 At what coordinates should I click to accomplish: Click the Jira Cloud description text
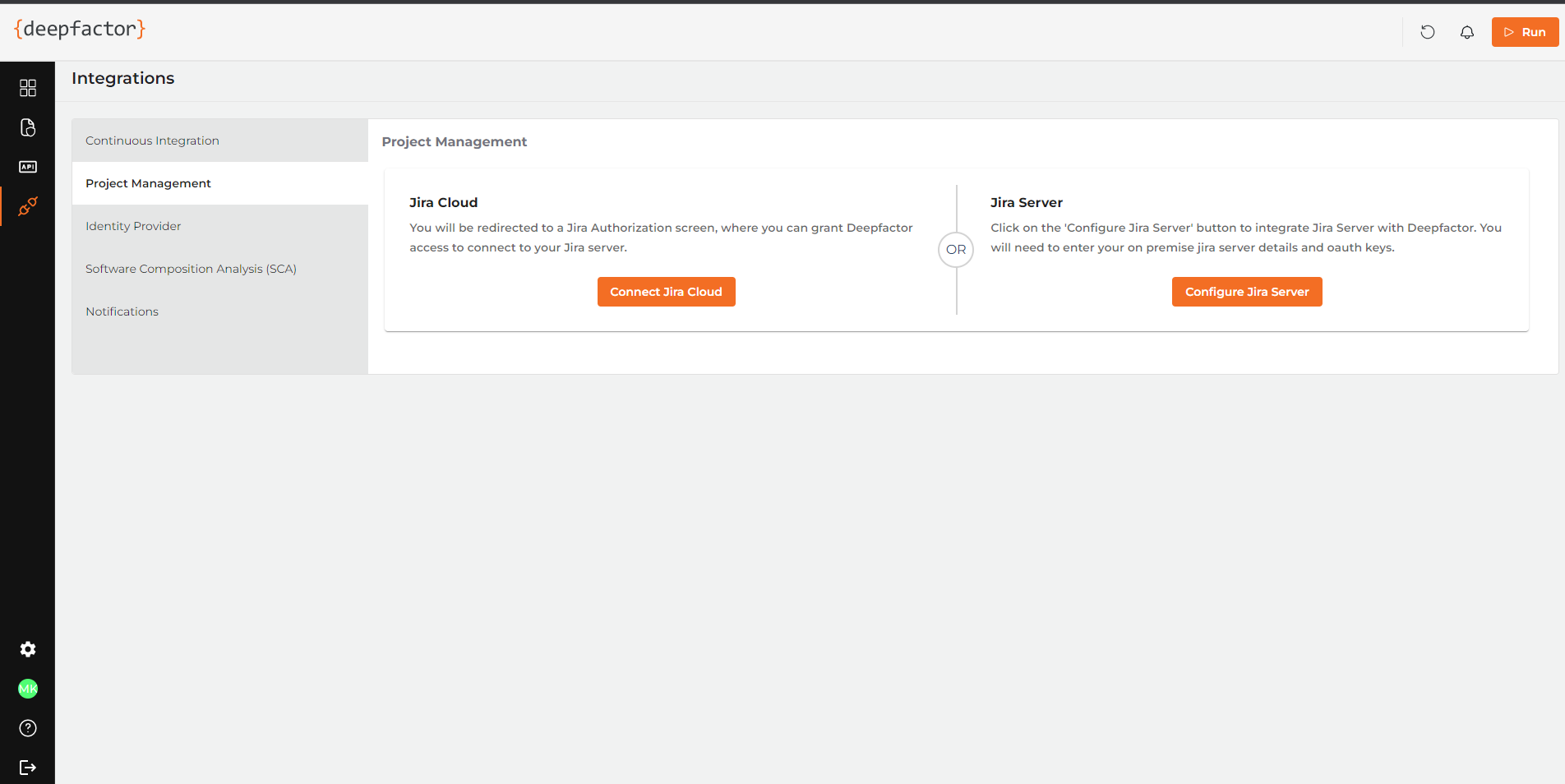tap(662, 238)
